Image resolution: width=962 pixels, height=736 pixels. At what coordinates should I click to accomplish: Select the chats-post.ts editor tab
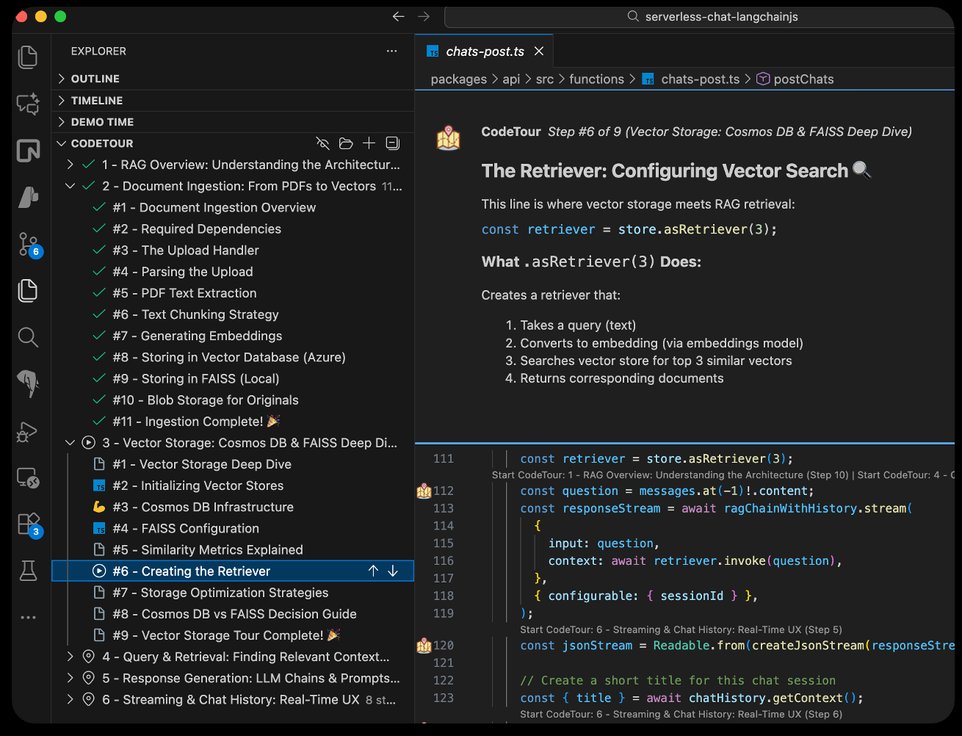tap(482, 50)
